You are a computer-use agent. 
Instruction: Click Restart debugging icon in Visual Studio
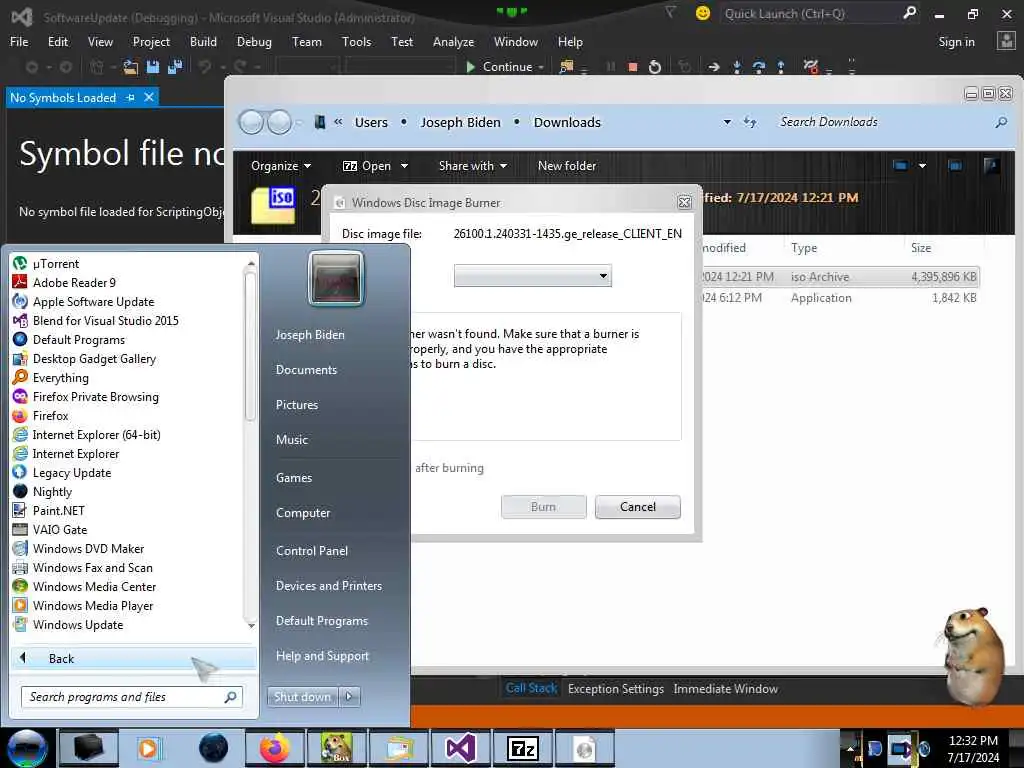tap(654, 67)
